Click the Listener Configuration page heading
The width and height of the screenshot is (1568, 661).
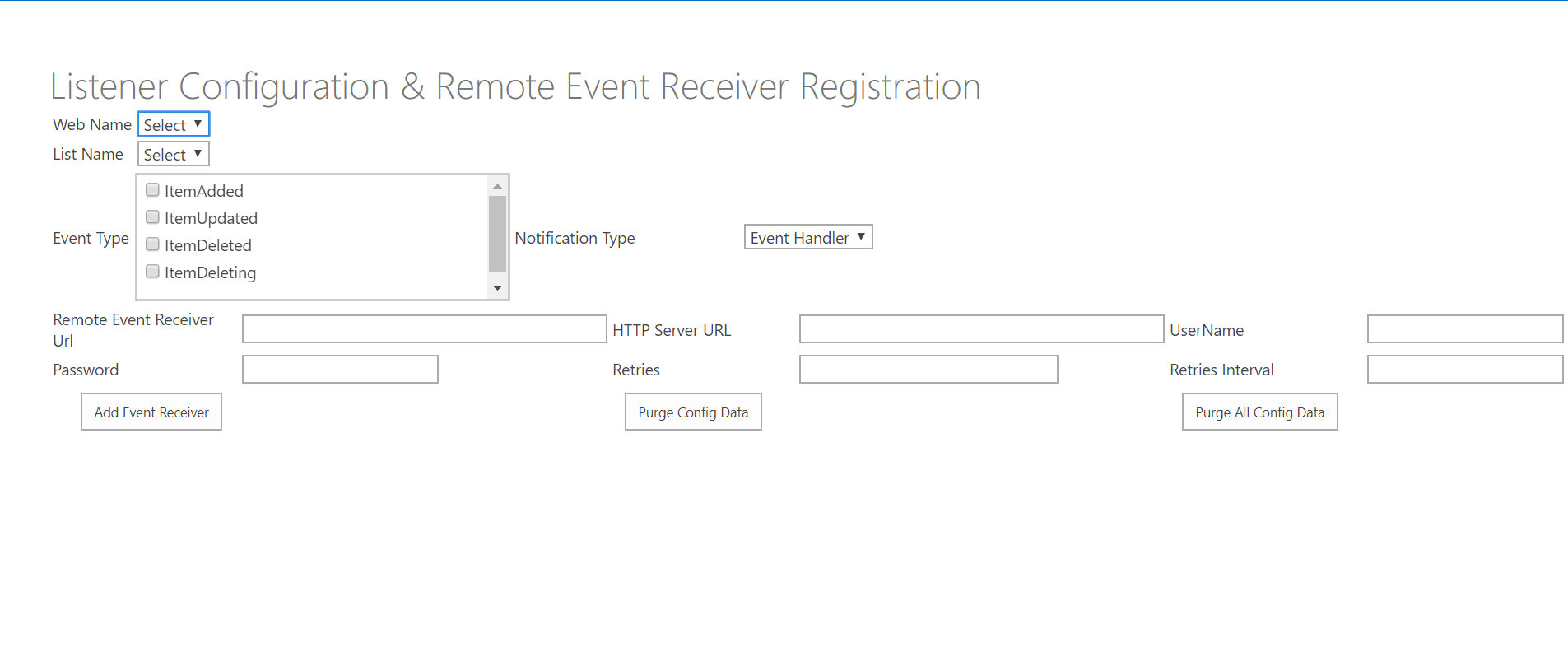515,86
